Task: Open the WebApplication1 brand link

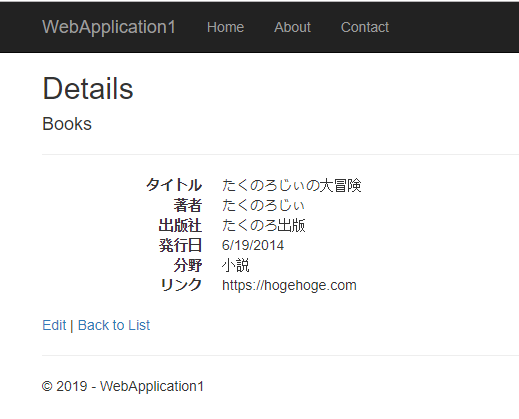Action: (x=109, y=27)
